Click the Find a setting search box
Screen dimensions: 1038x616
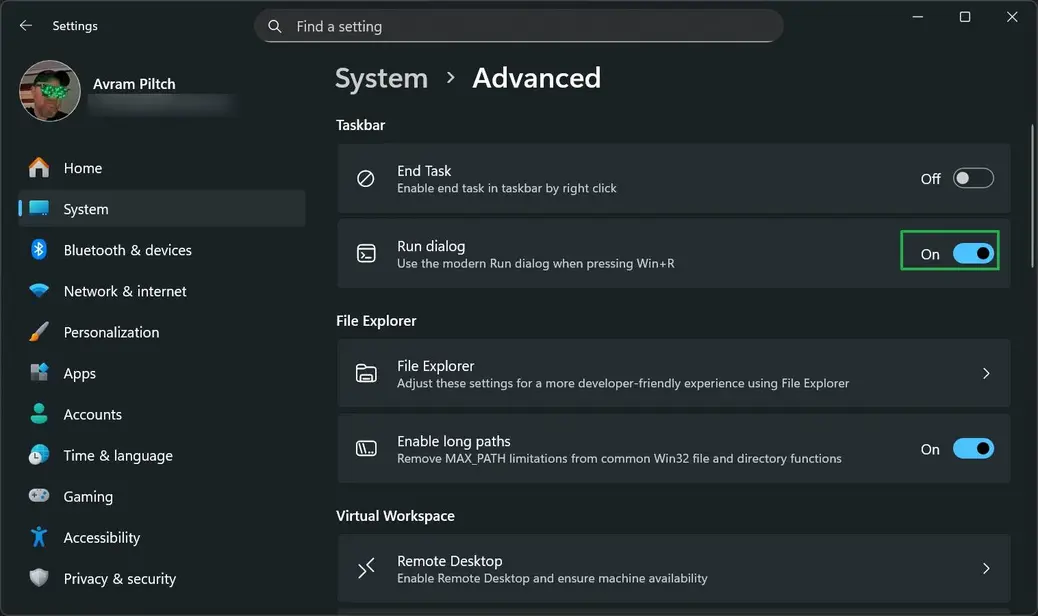pos(519,26)
